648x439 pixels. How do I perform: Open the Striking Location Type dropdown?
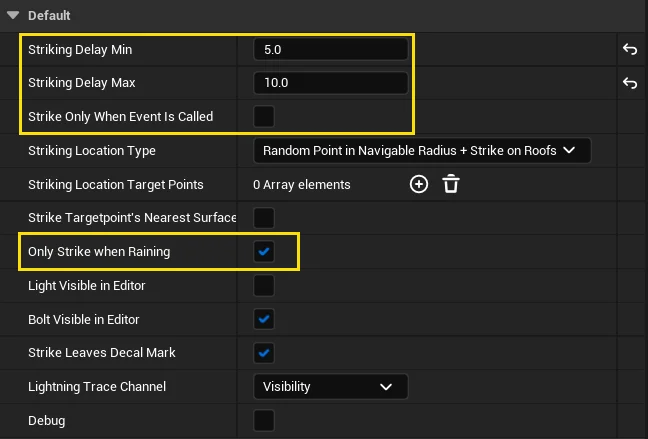point(421,150)
